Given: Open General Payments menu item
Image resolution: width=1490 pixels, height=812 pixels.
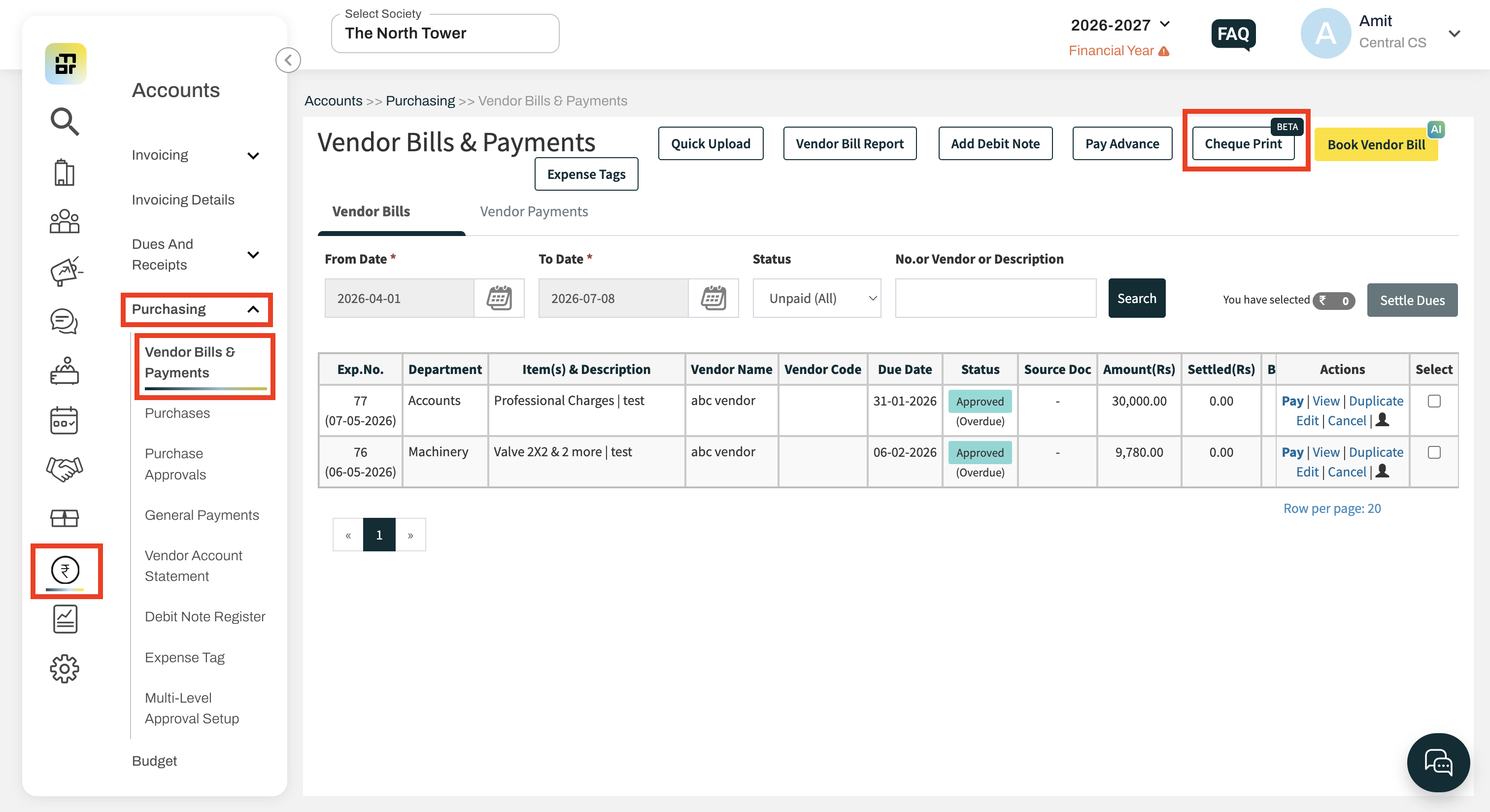Looking at the screenshot, I should pyautogui.click(x=202, y=515).
